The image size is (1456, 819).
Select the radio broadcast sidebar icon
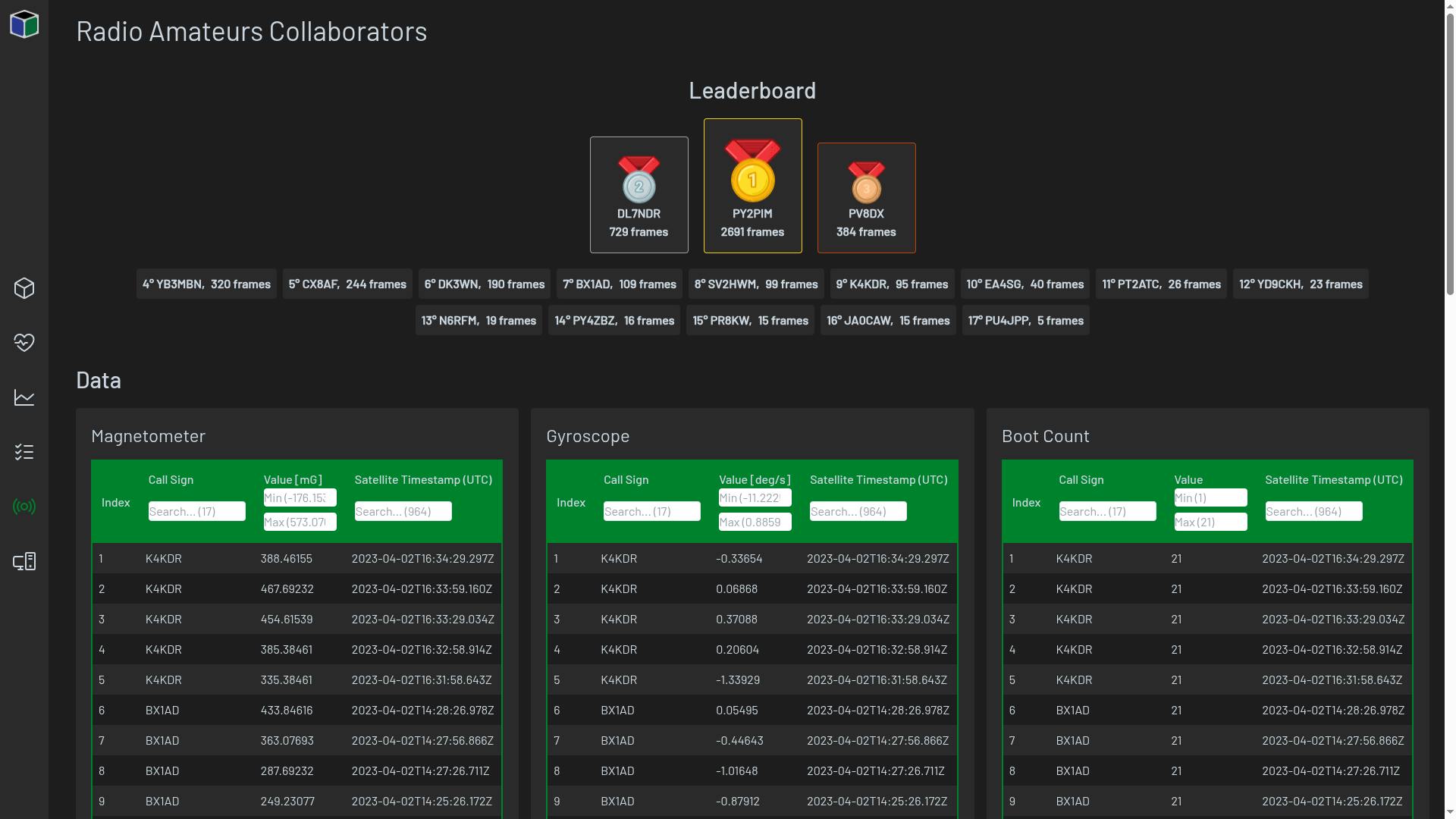[x=24, y=507]
